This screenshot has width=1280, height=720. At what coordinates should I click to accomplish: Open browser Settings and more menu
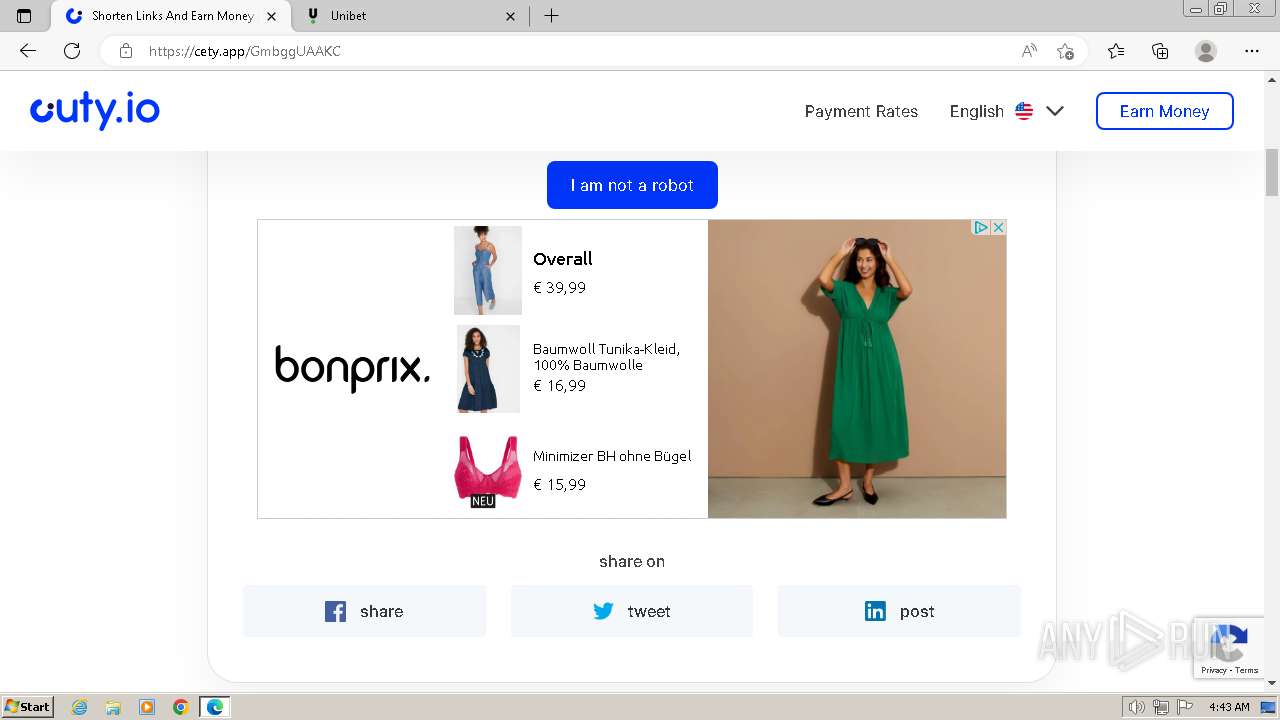[1252, 51]
